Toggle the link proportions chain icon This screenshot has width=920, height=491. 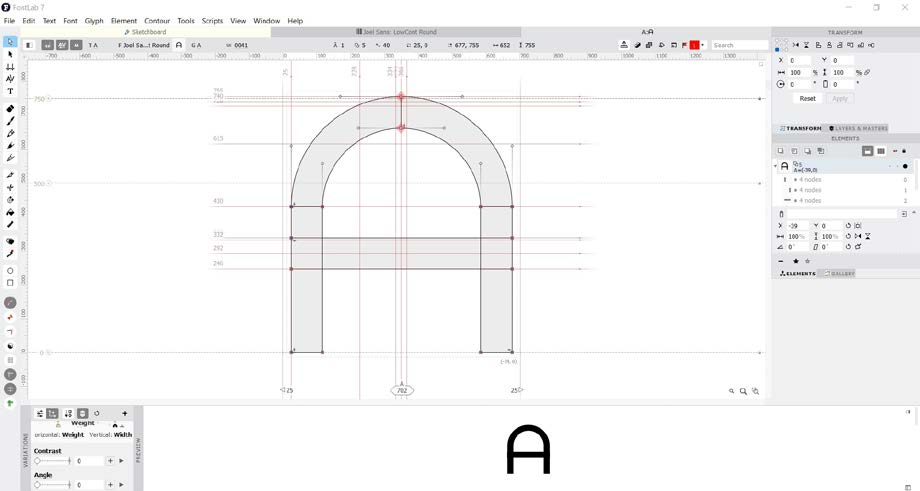pos(867,73)
